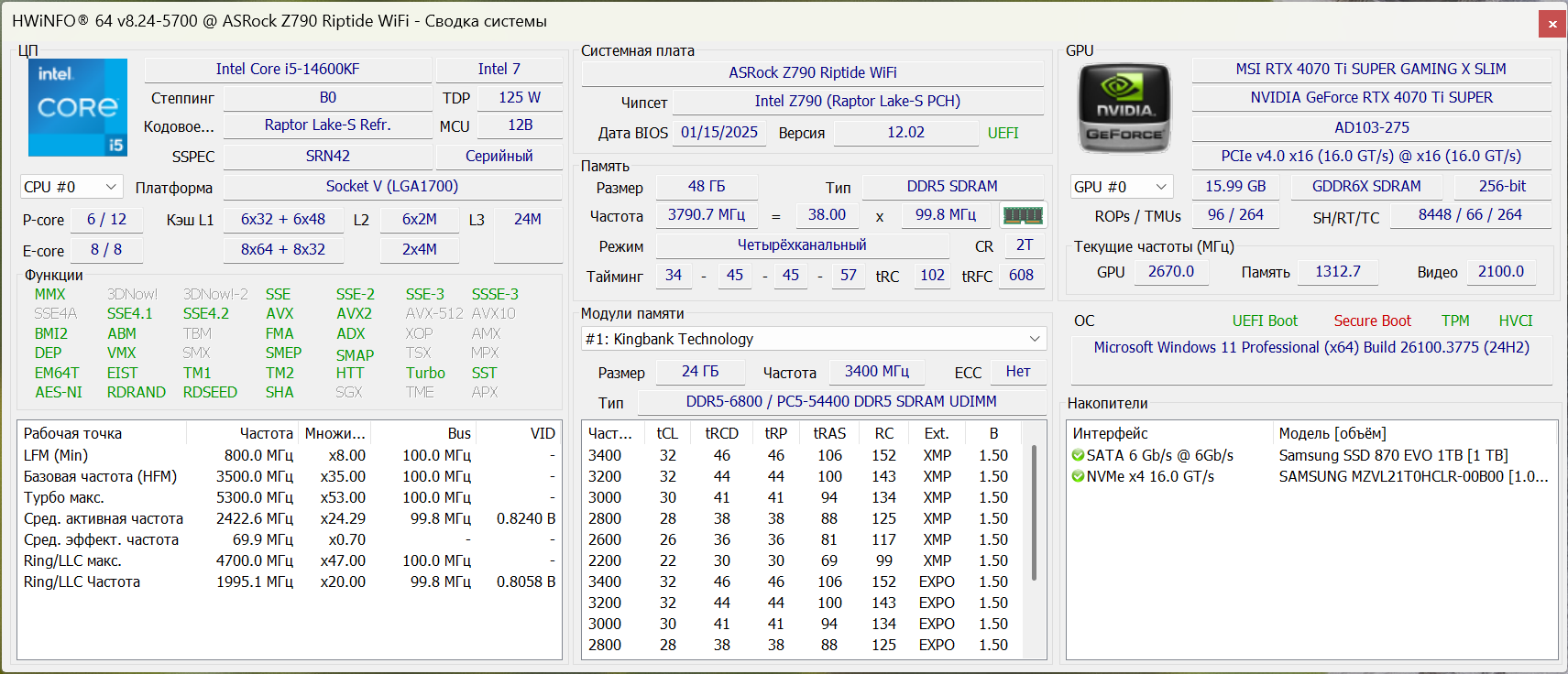Click the TPM status indicator
Image resolution: width=1568 pixels, height=674 pixels.
1454,321
